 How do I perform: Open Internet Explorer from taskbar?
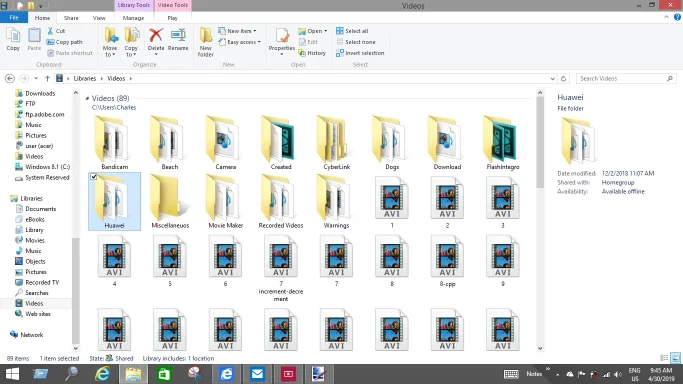coord(102,374)
